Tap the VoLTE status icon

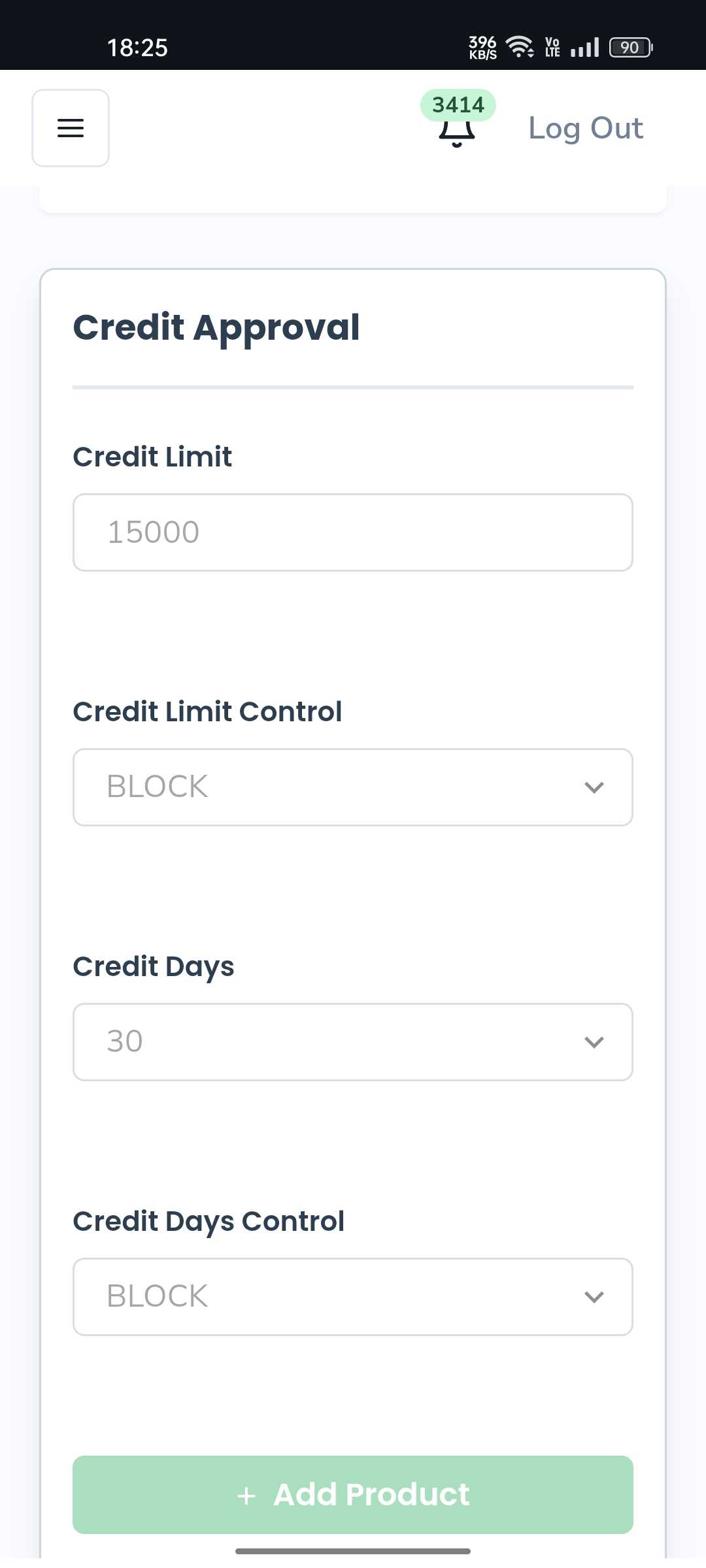coord(552,48)
